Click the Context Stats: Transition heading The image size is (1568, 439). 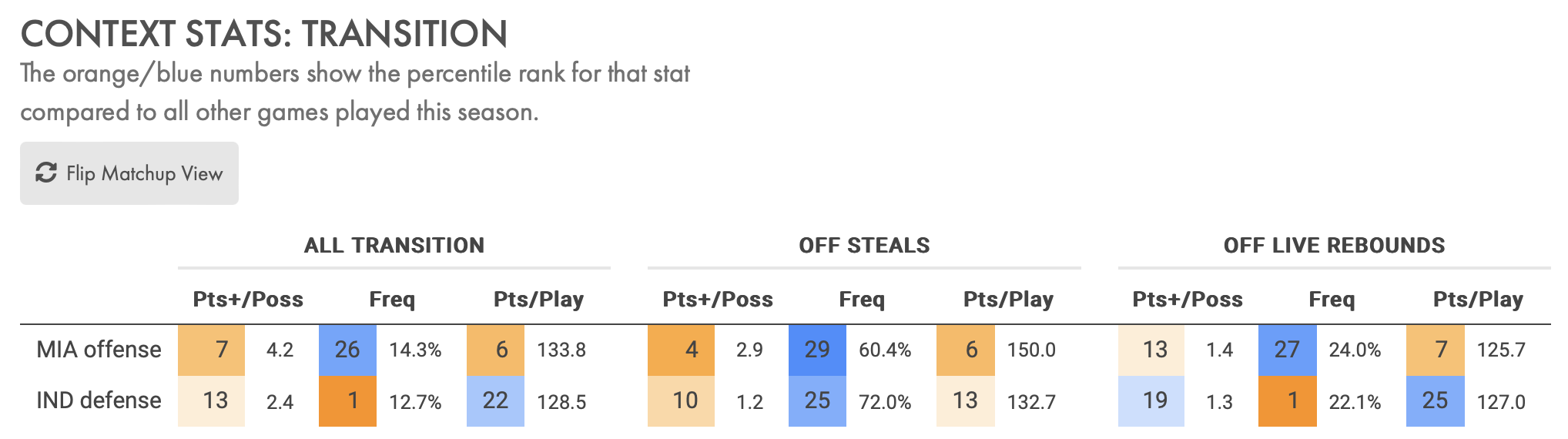point(264,34)
